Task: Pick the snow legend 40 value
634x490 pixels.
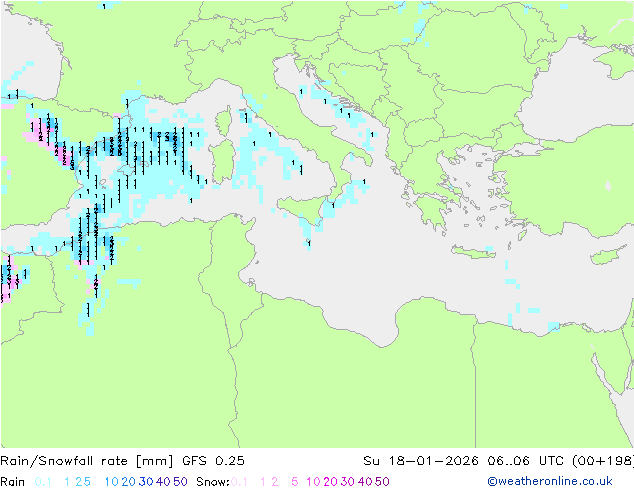Action: point(365,482)
